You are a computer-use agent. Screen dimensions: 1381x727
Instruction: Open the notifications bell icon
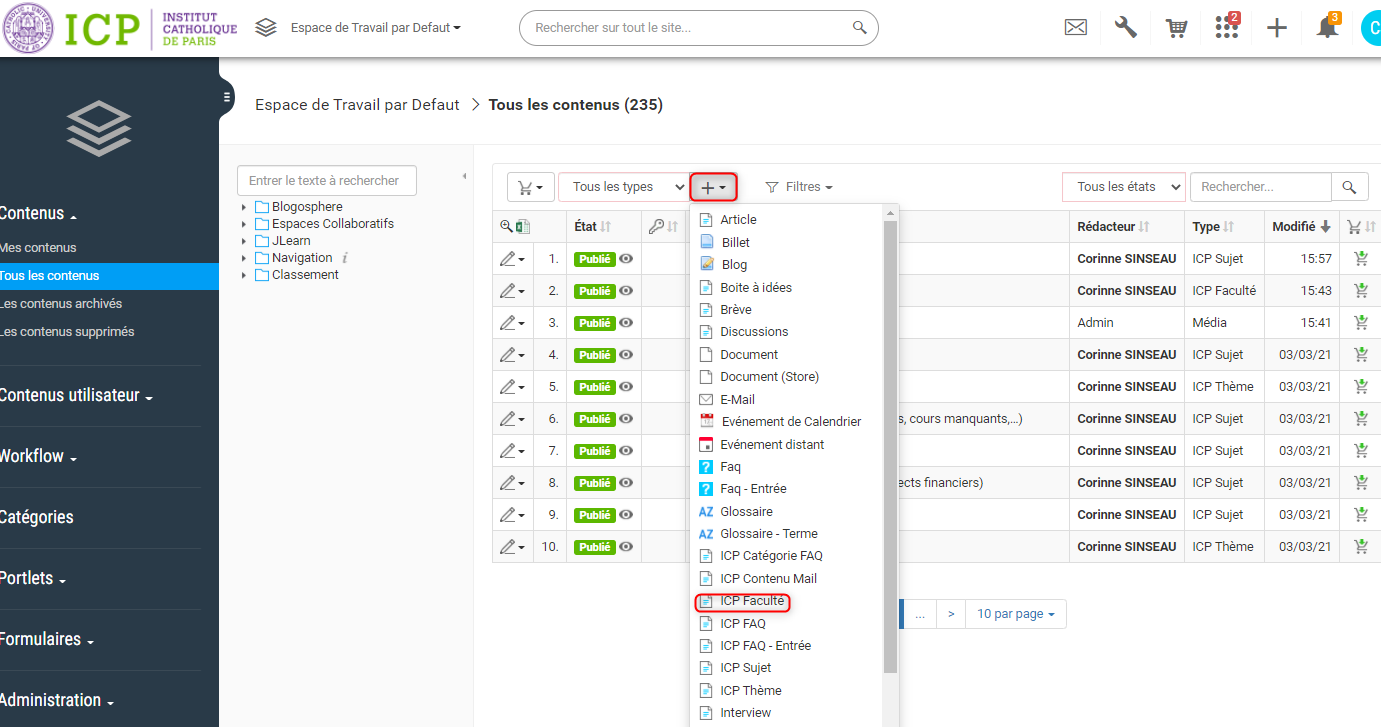[x=1327, y=28]
